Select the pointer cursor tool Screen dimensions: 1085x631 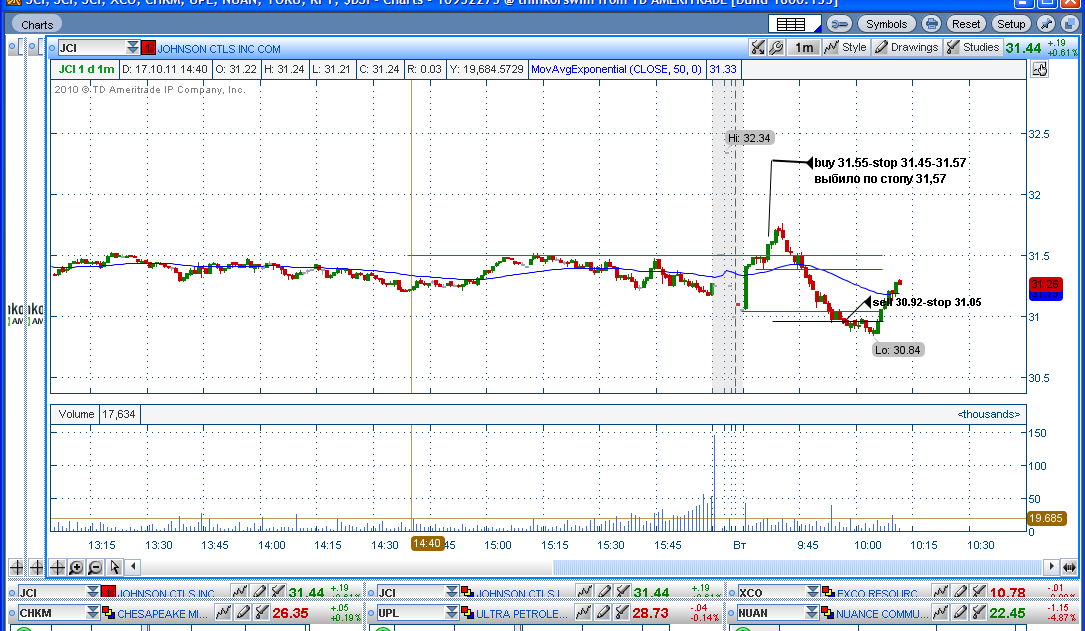[114, 568]
